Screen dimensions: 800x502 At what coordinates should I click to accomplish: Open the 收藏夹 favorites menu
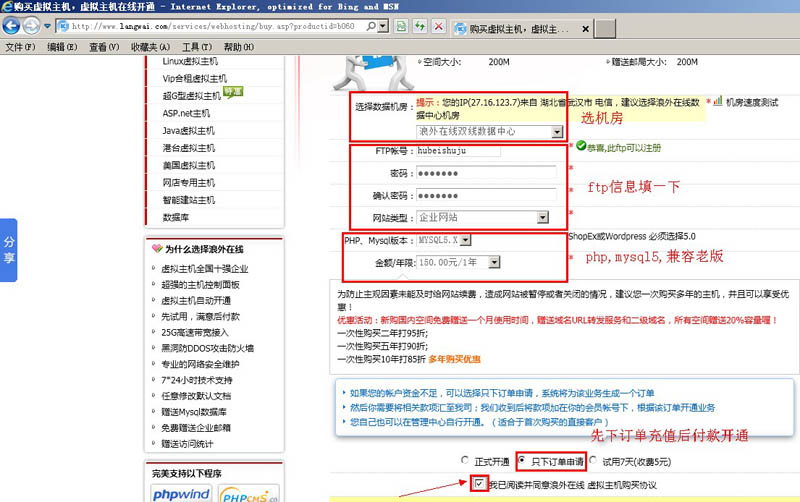[137, 47]
